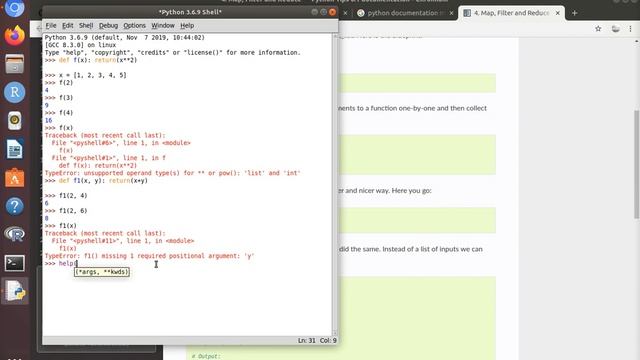This screenshot has width=640, height=360.
Task: Click the Python Shell vertical scrollbar
Action: [x=335, y=184]
